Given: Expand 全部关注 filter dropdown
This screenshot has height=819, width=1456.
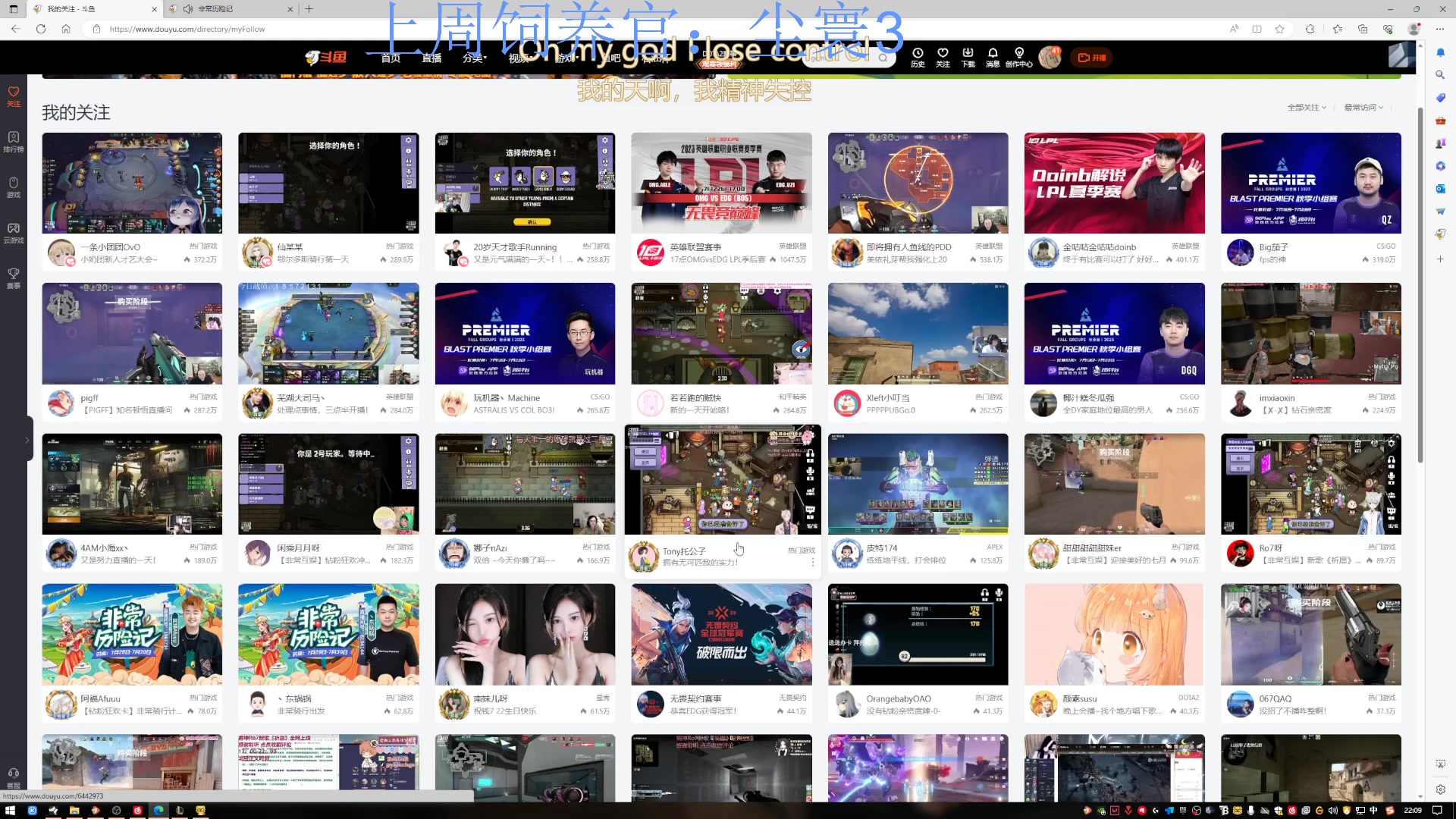Looking at the screenshot, I should tap(1307, 108).
